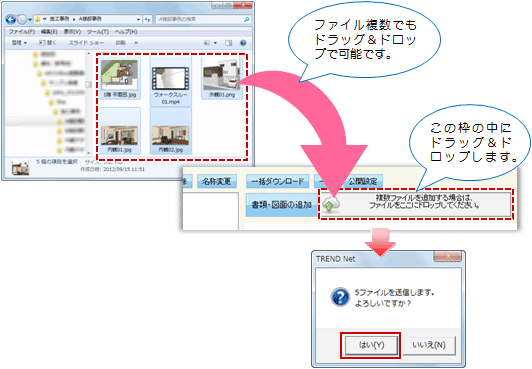532x369 pixels.
Task: Open the Explorer help question-mark icon
Action: 243,43
